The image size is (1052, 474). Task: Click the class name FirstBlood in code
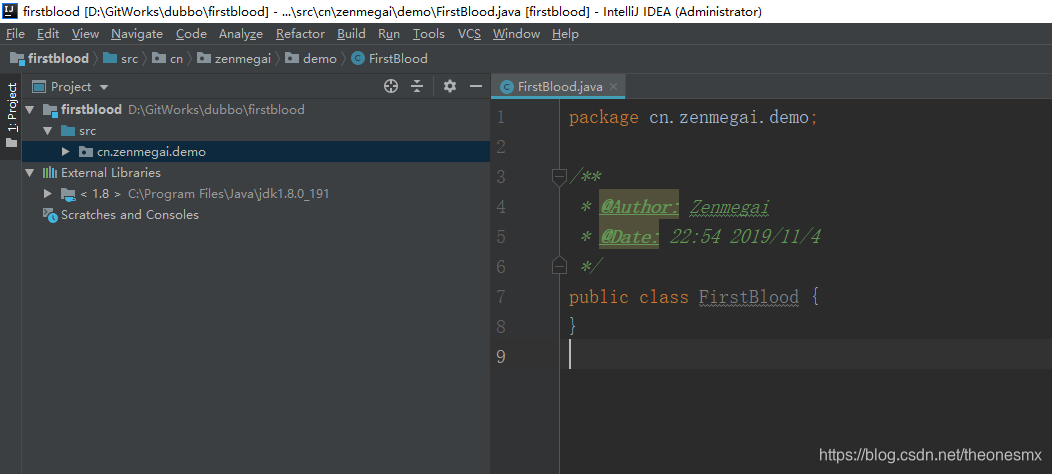[749, 297]
